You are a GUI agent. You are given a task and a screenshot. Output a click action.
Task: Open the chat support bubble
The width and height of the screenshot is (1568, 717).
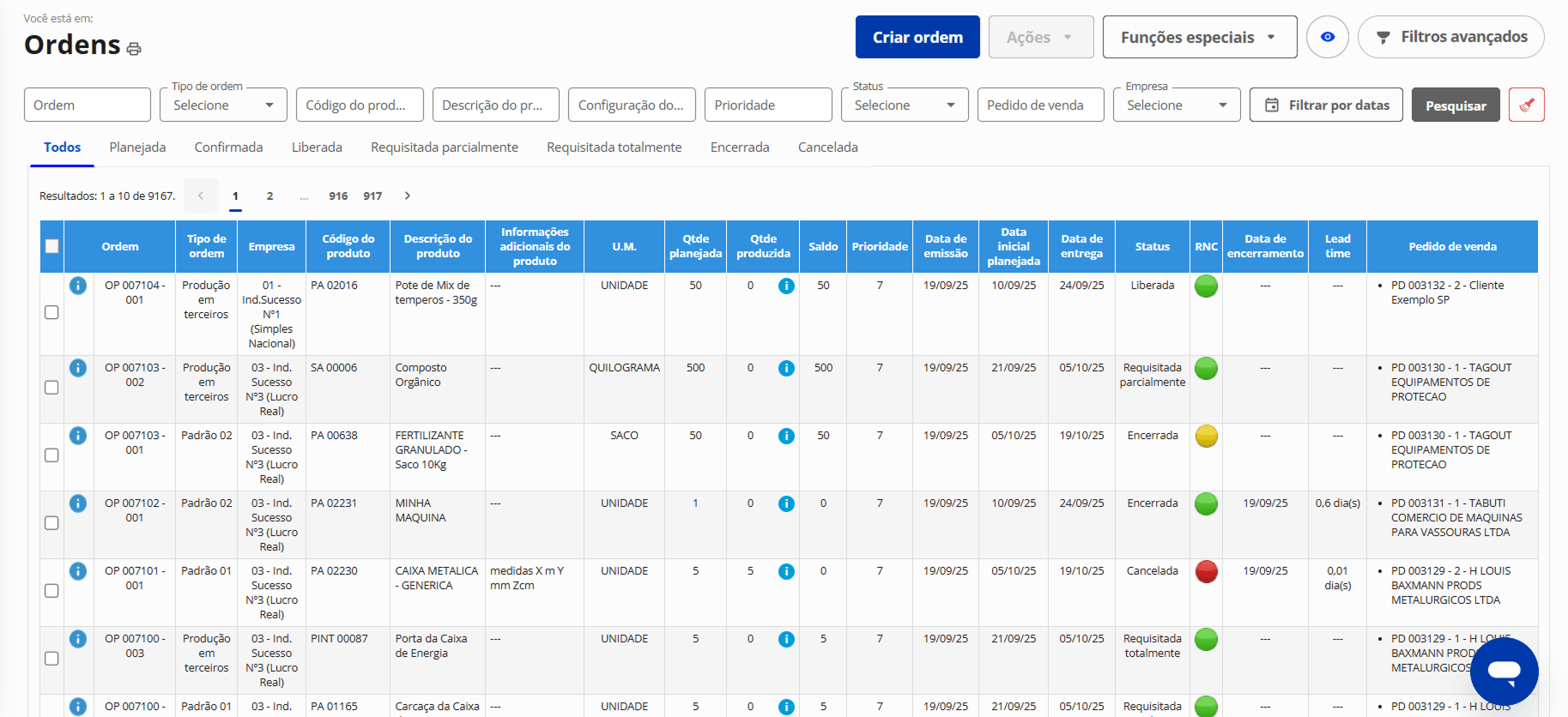(x=1504, y=671)
